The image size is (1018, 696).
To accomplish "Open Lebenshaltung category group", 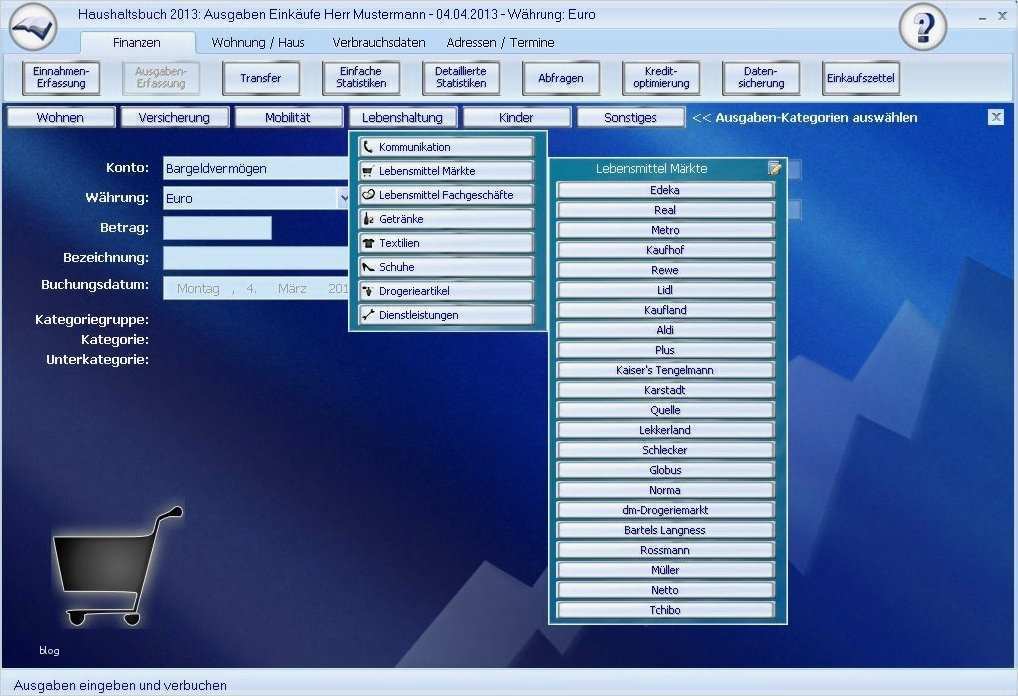I will click(403, 118).
